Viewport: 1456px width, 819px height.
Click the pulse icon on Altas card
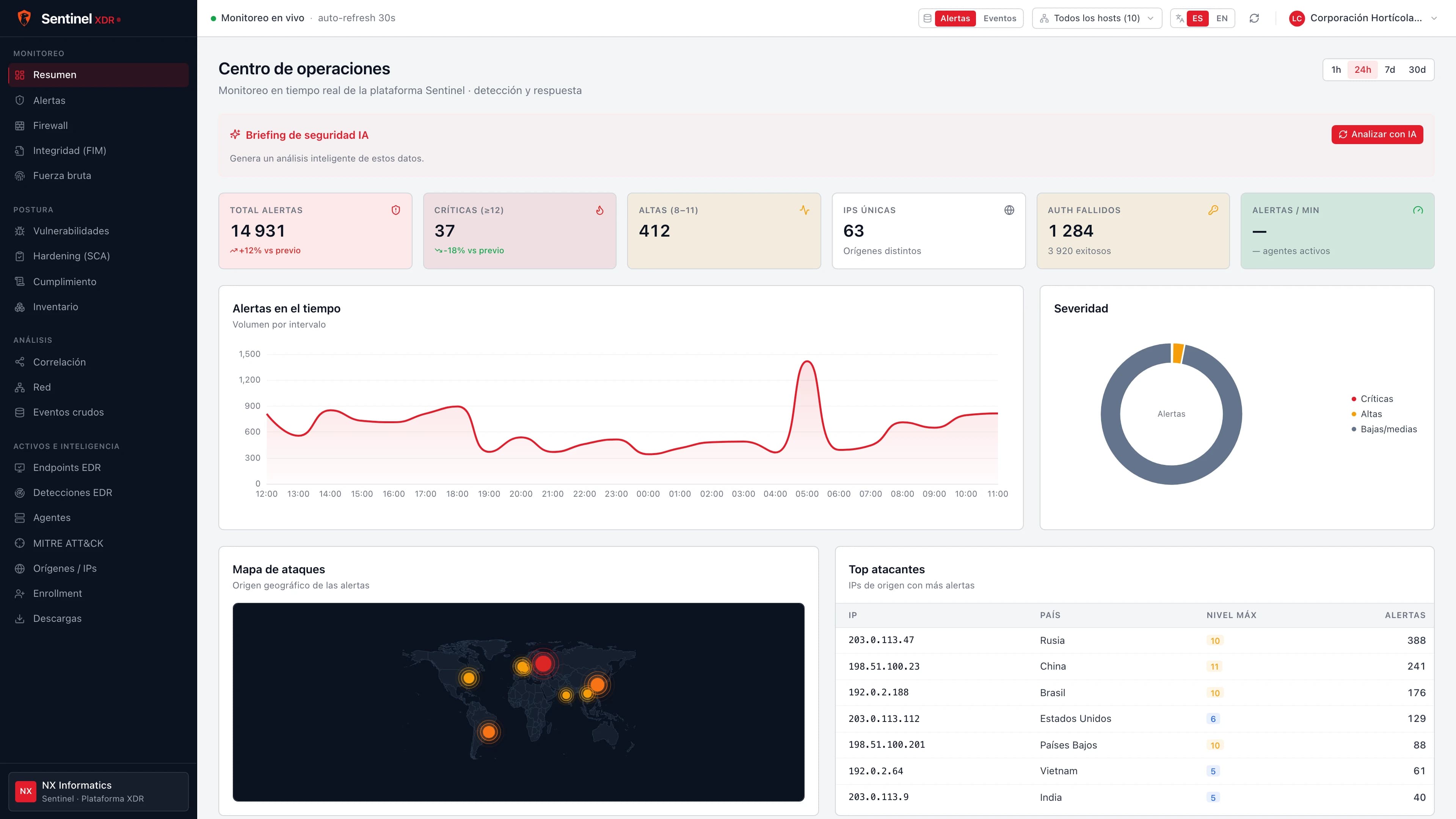pos(804,210)
